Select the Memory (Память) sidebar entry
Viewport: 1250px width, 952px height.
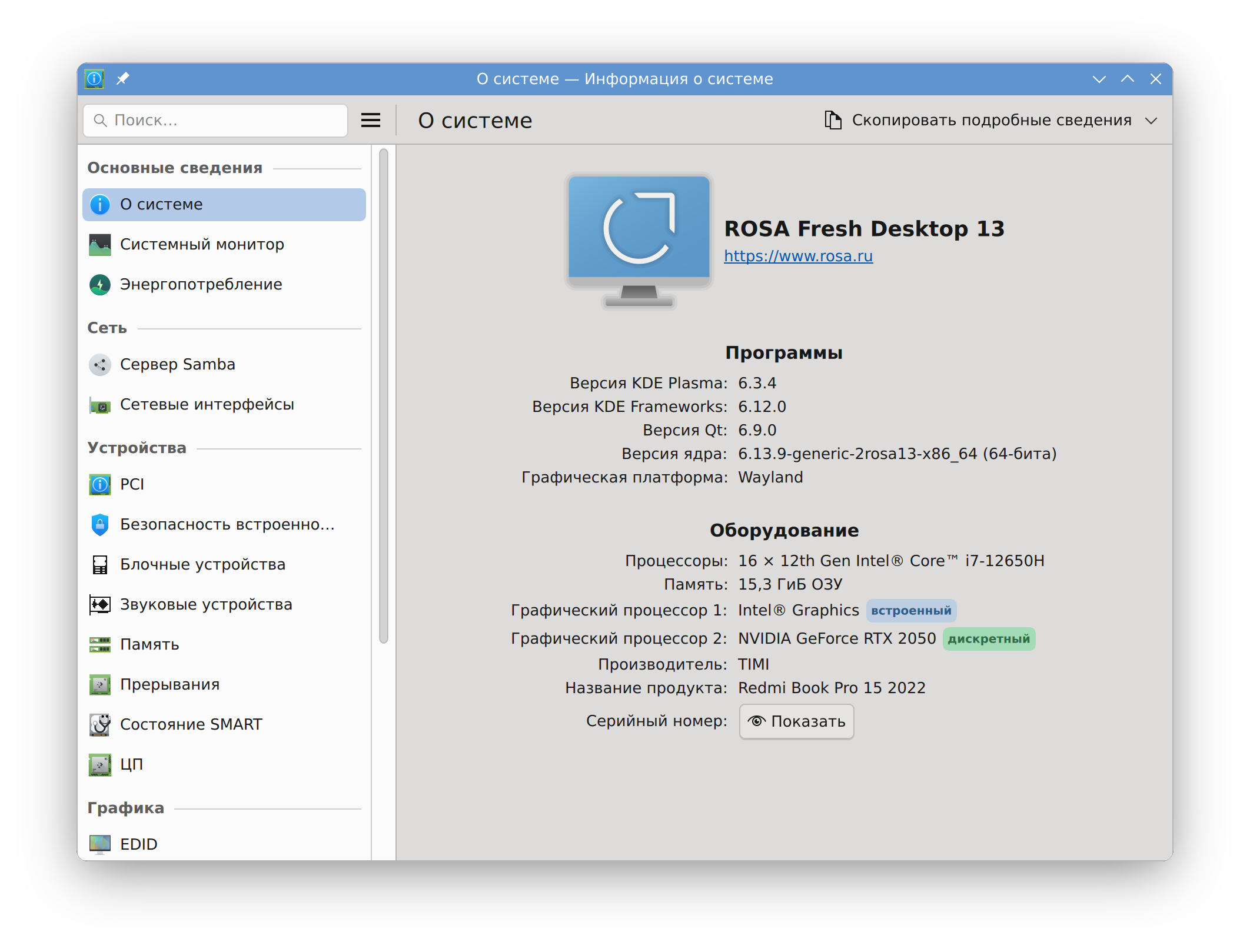[149, 645]
